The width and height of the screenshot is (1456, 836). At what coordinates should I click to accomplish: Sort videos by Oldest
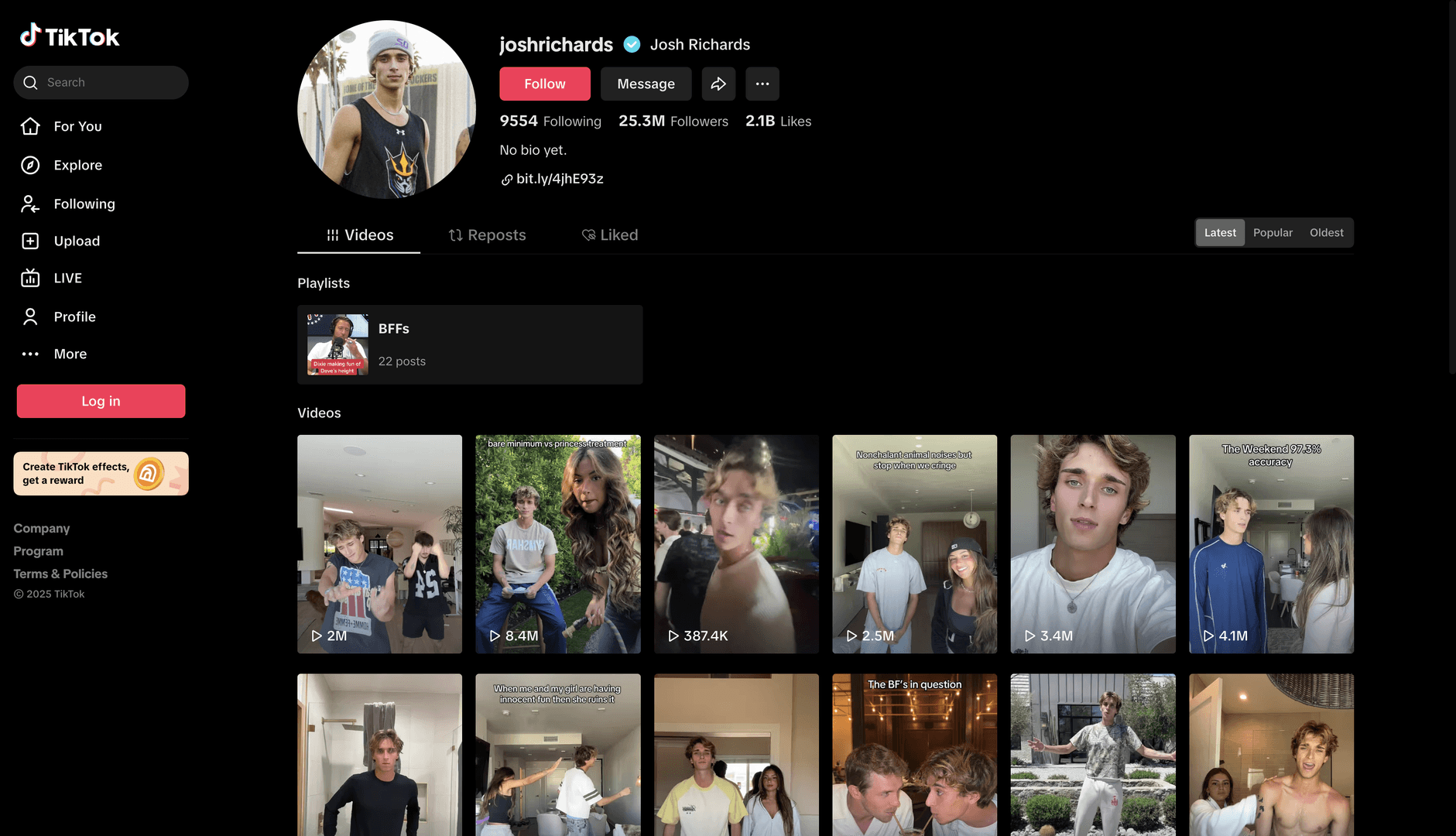pos(1326,232)
